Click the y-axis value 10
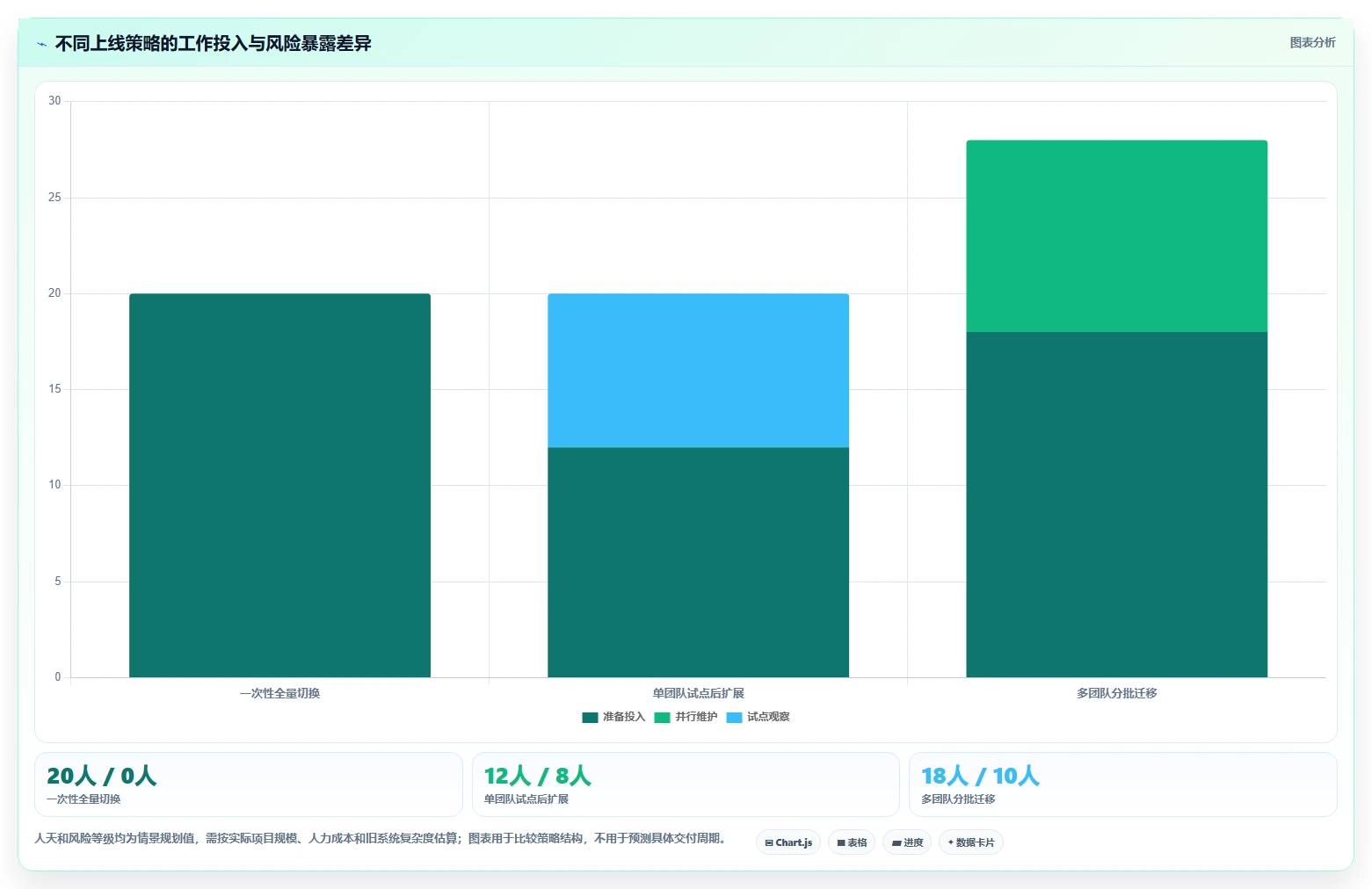 click(x=54, y=485)
